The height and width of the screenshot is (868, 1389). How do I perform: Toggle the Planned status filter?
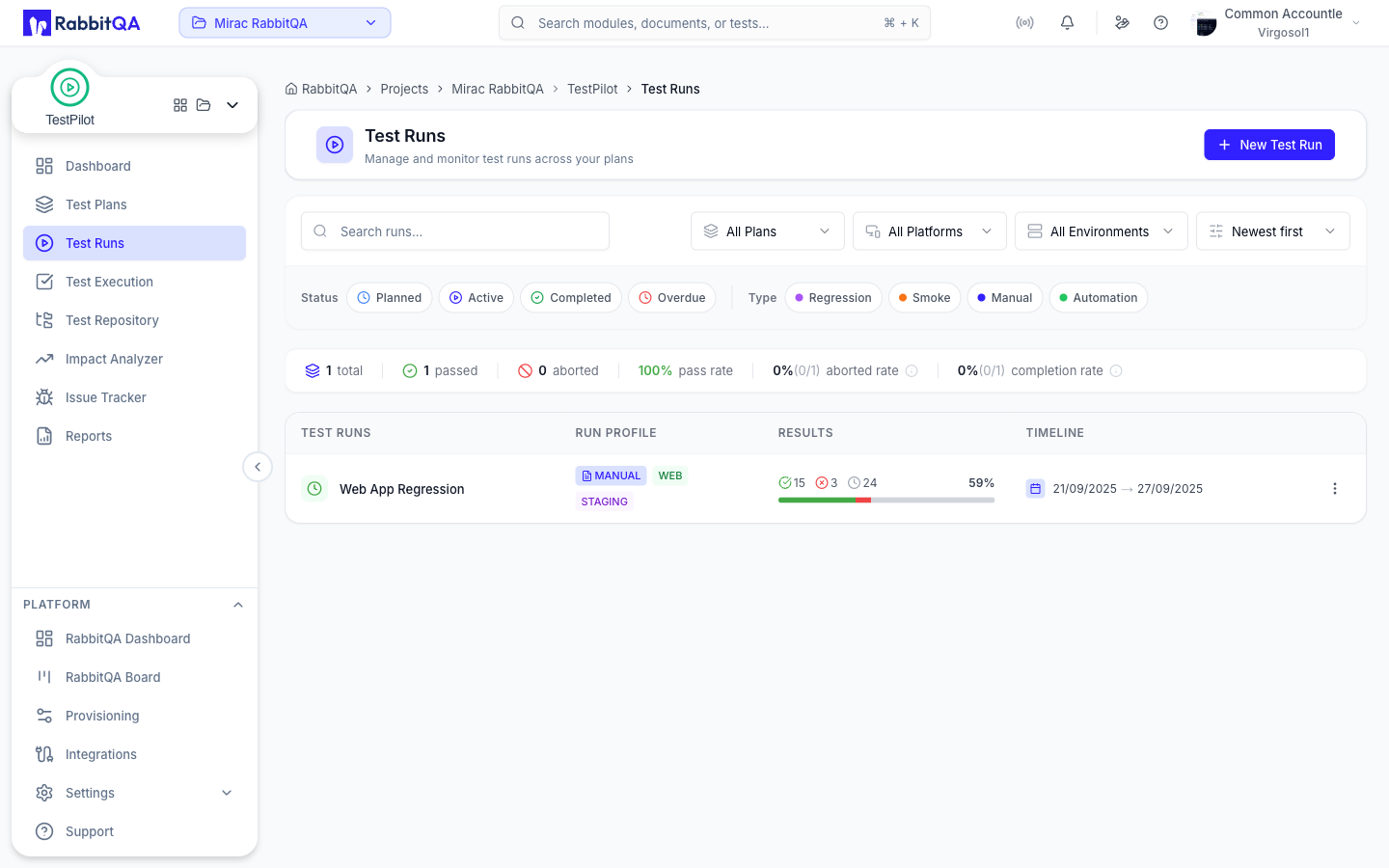[x=390, y=298]
